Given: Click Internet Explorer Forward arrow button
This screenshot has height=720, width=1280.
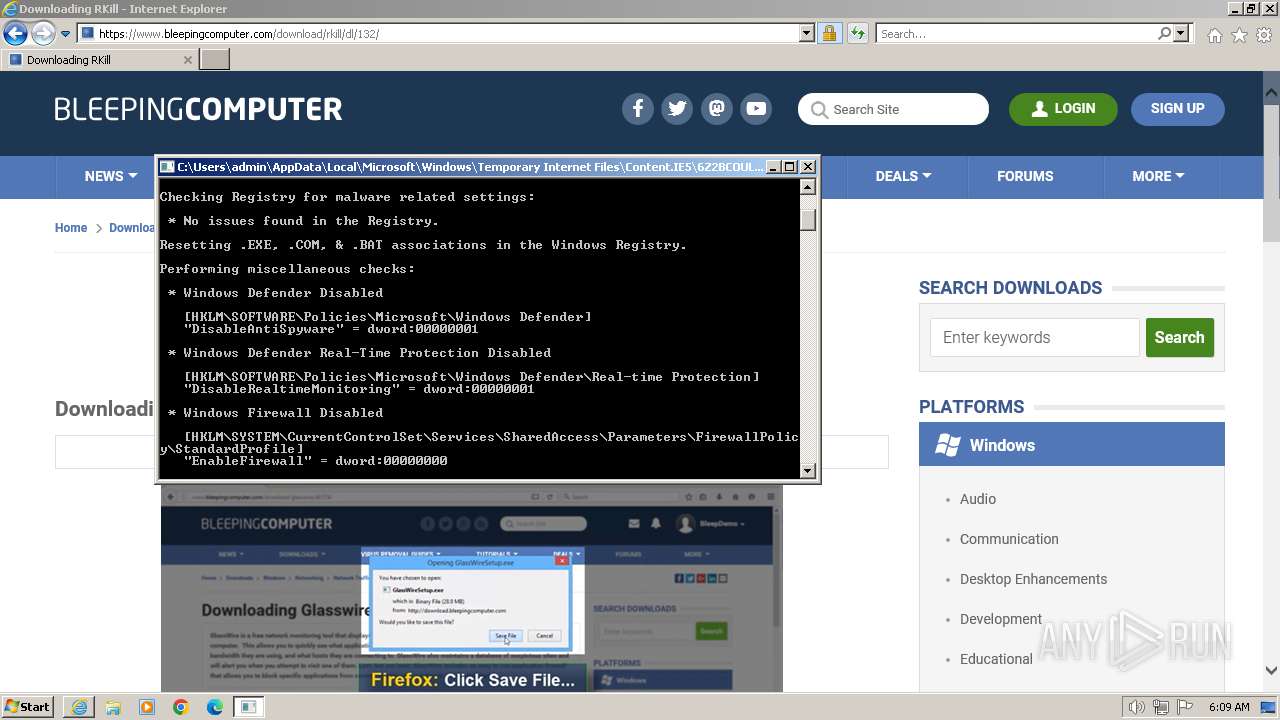Looking at the screenshot, I should pos(43,34).
